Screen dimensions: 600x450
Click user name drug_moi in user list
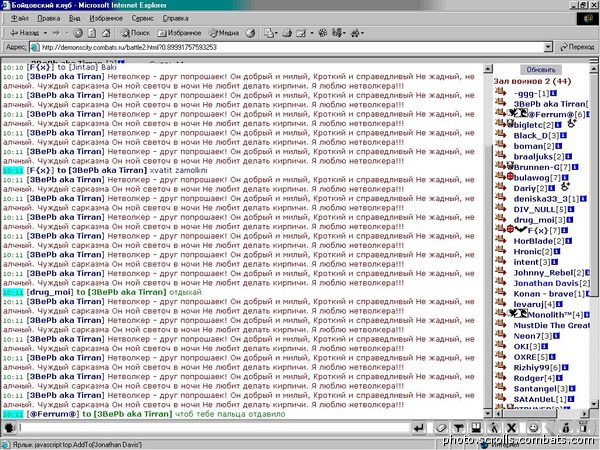tap(534, 220)
